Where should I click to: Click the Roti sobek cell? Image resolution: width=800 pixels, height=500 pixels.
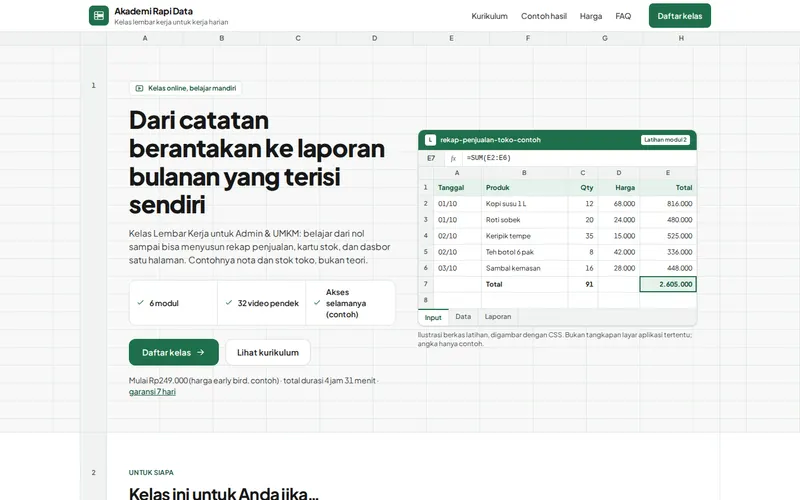coord(524,220)
